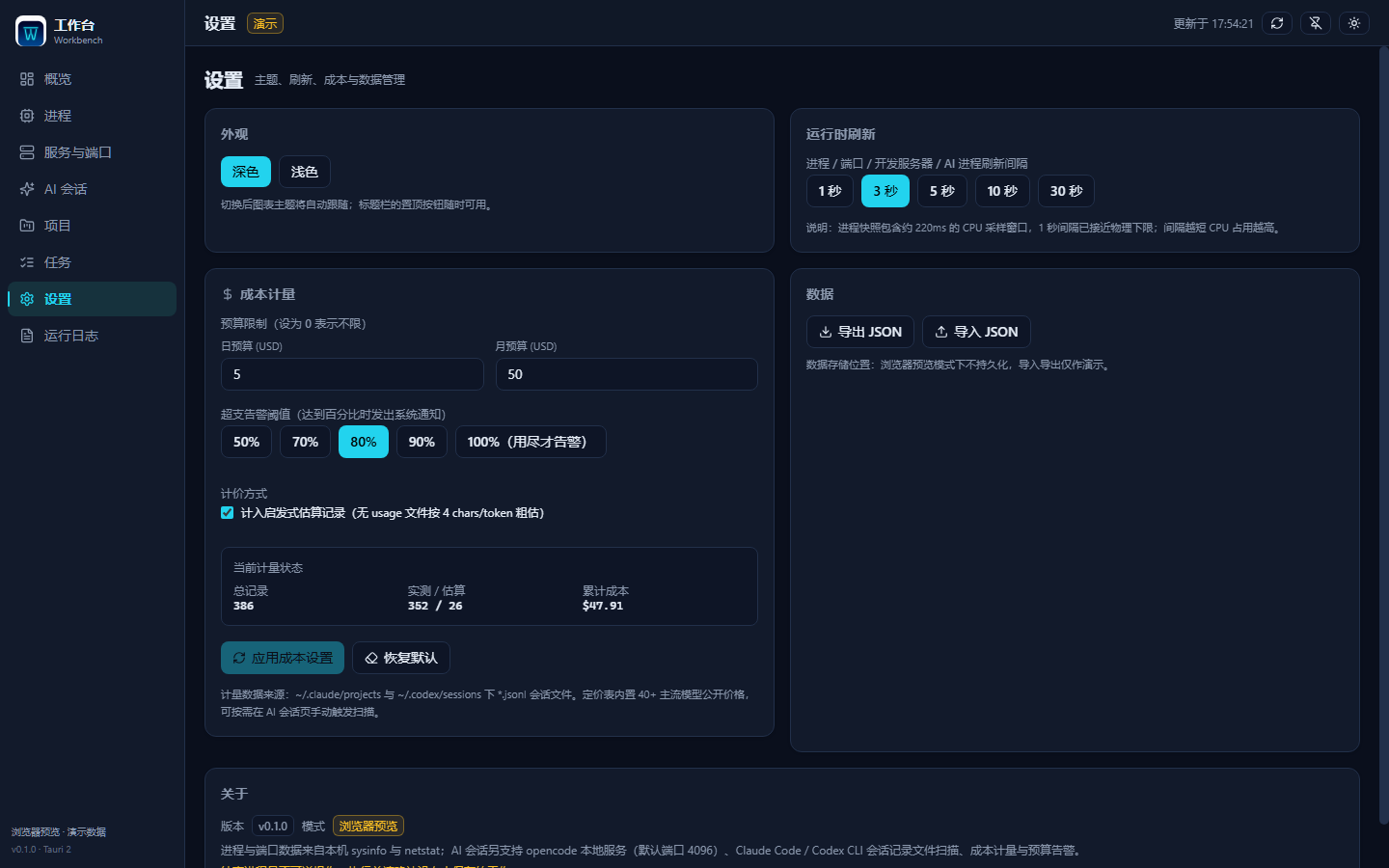Click the 任务 checklist icon in the sidebar
The width and height of the screenshot is (1389, 868).
tap(27, 262)
